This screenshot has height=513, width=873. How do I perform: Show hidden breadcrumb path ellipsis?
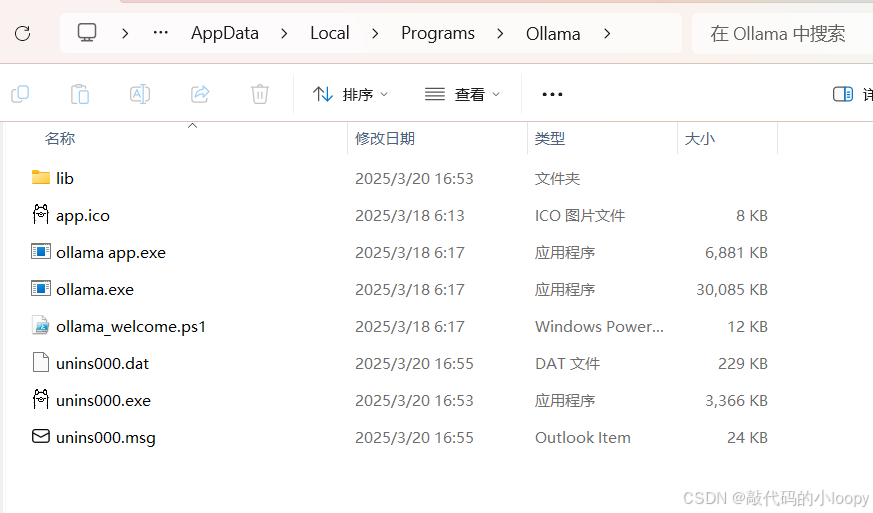[x=161, y=33]
